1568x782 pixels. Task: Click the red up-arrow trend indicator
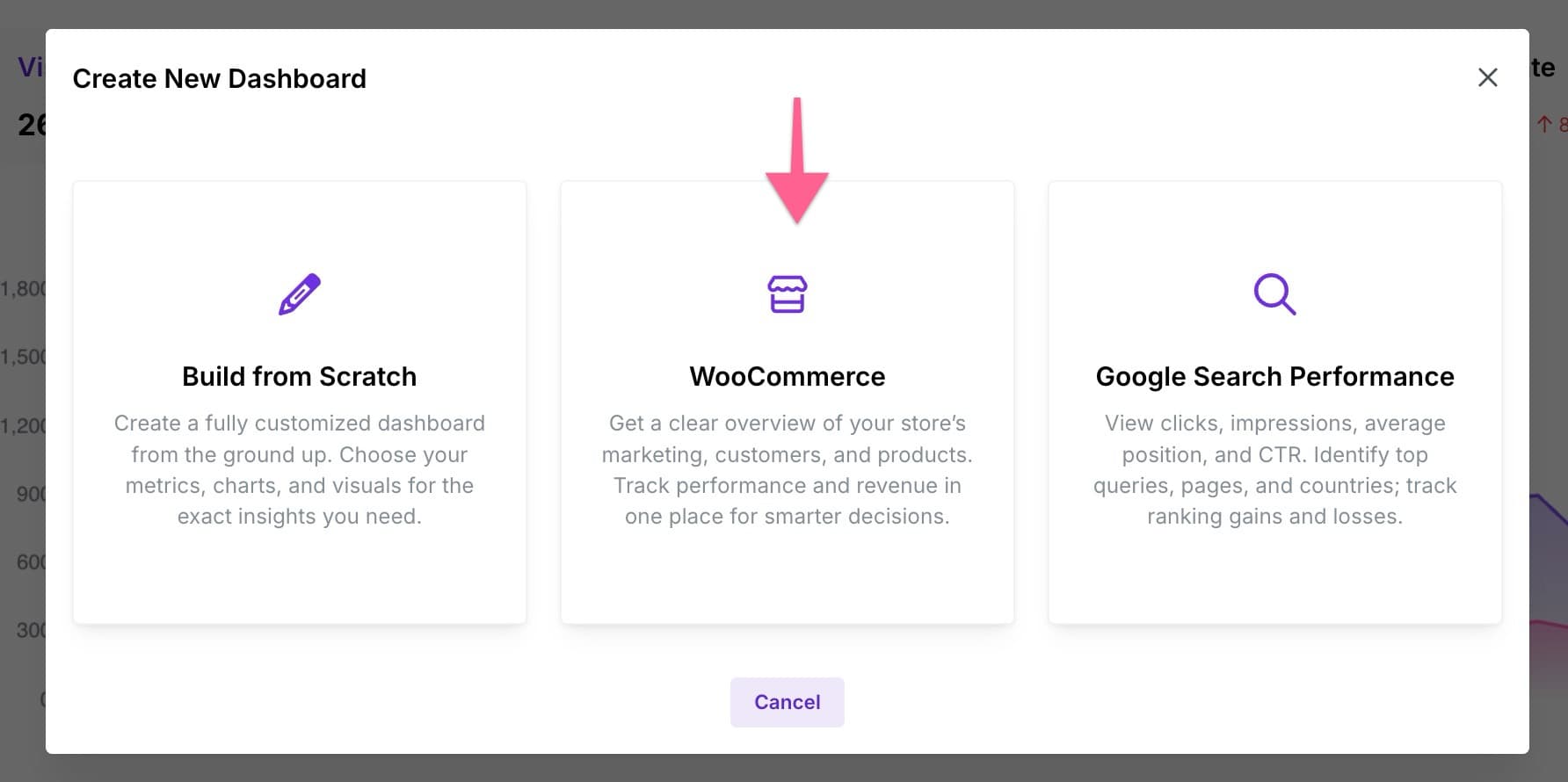(1544, 125)
